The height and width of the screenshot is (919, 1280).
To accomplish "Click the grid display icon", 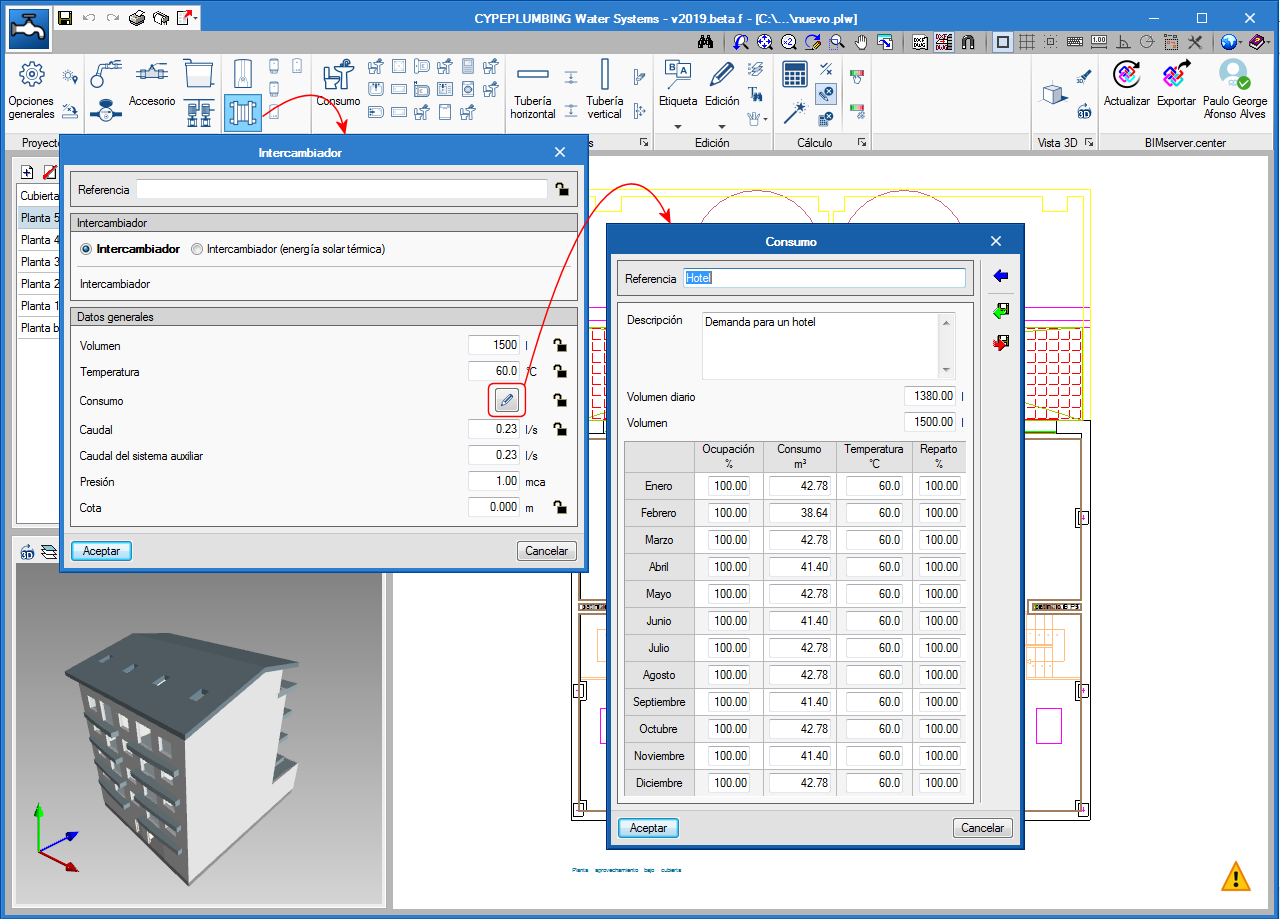I will pyautogui.click(x=1026, y=42).
